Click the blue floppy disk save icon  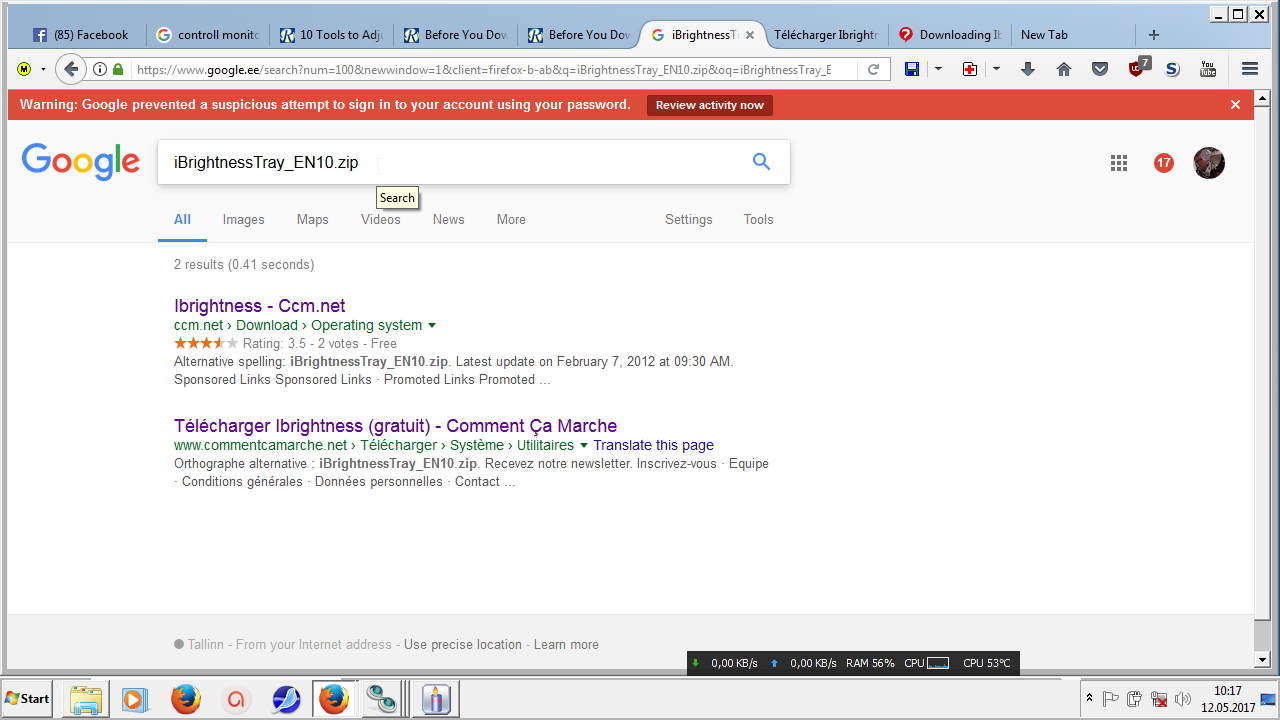pos(912,69)
